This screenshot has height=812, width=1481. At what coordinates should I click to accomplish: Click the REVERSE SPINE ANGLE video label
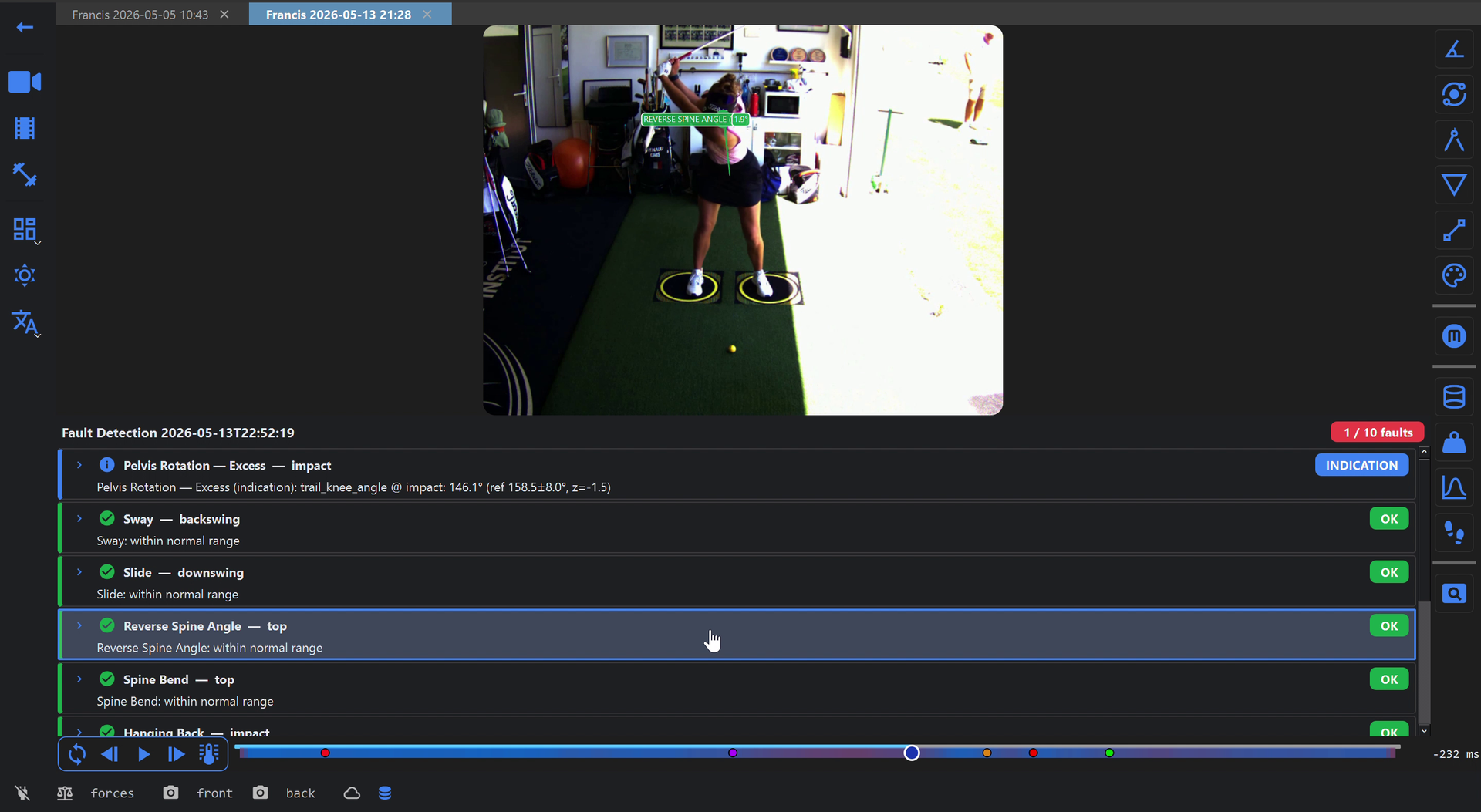point(695,120)
